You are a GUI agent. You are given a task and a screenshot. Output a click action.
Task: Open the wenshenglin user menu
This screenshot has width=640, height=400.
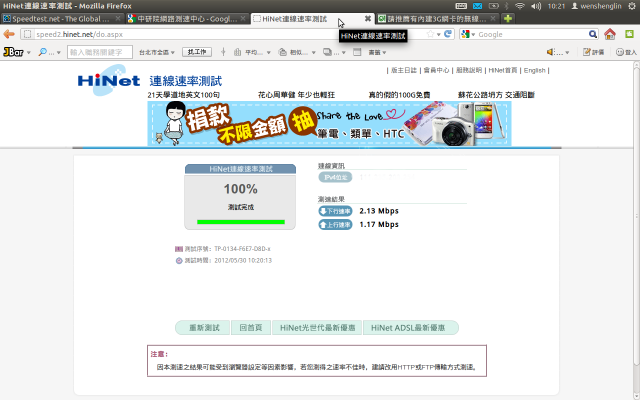point(596,6)
